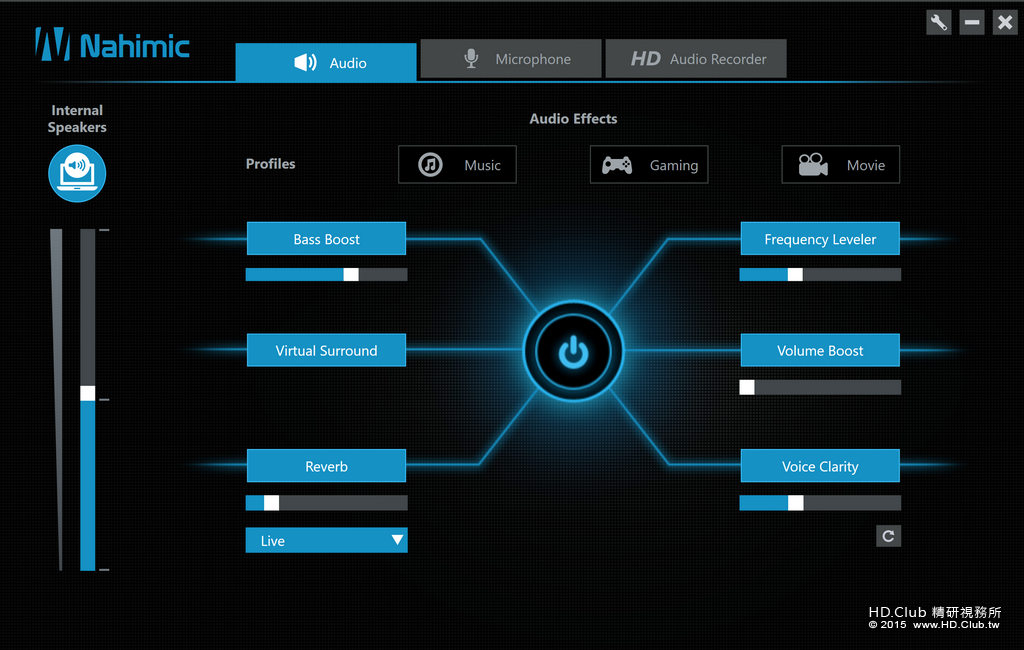
Task: Click the speaker icon on Audio tab
Action: point(305,63)
